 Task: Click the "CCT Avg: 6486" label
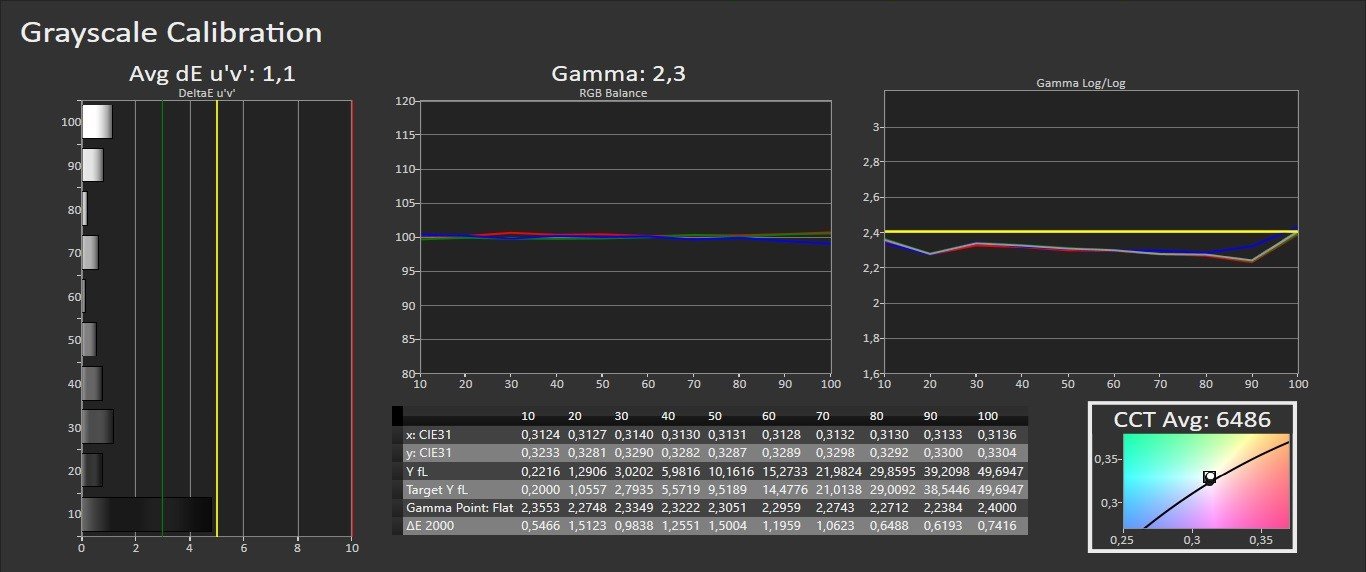click(1192, 420)
